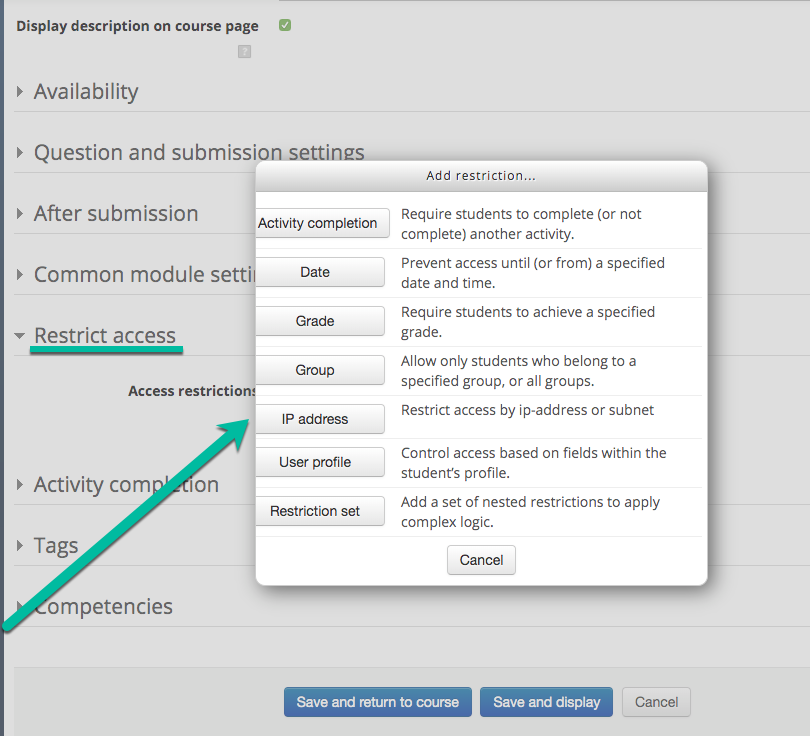Expand the After submission section
The height and width of the screenshot is (736, 810).
click(116, 213)
